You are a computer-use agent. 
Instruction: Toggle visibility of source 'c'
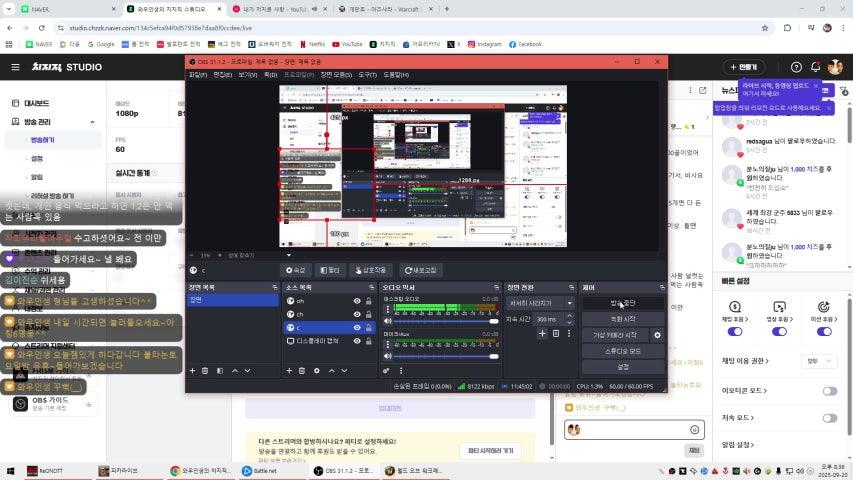pyautogui.click(x=357, y=328)
